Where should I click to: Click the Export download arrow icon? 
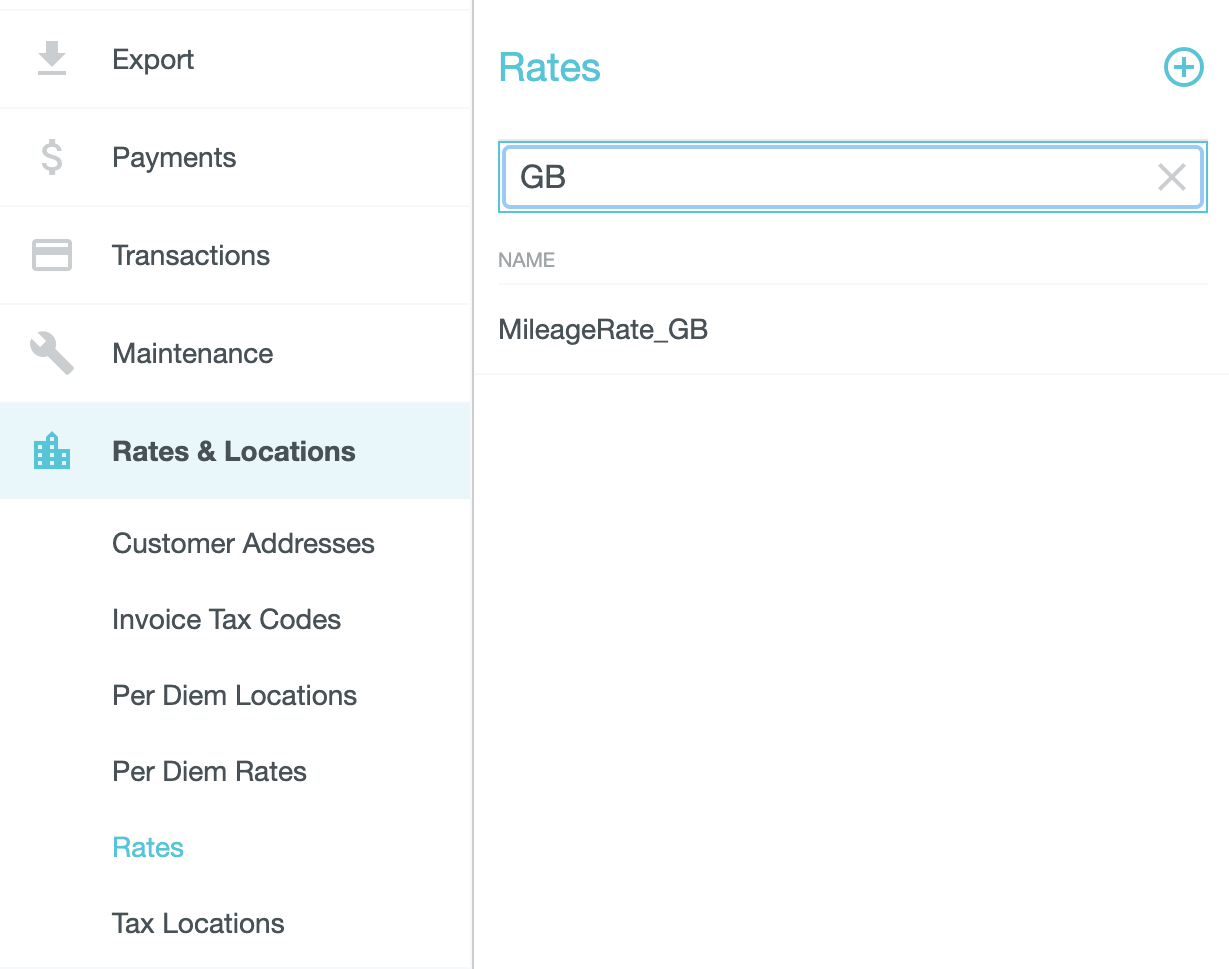point(52,59)
